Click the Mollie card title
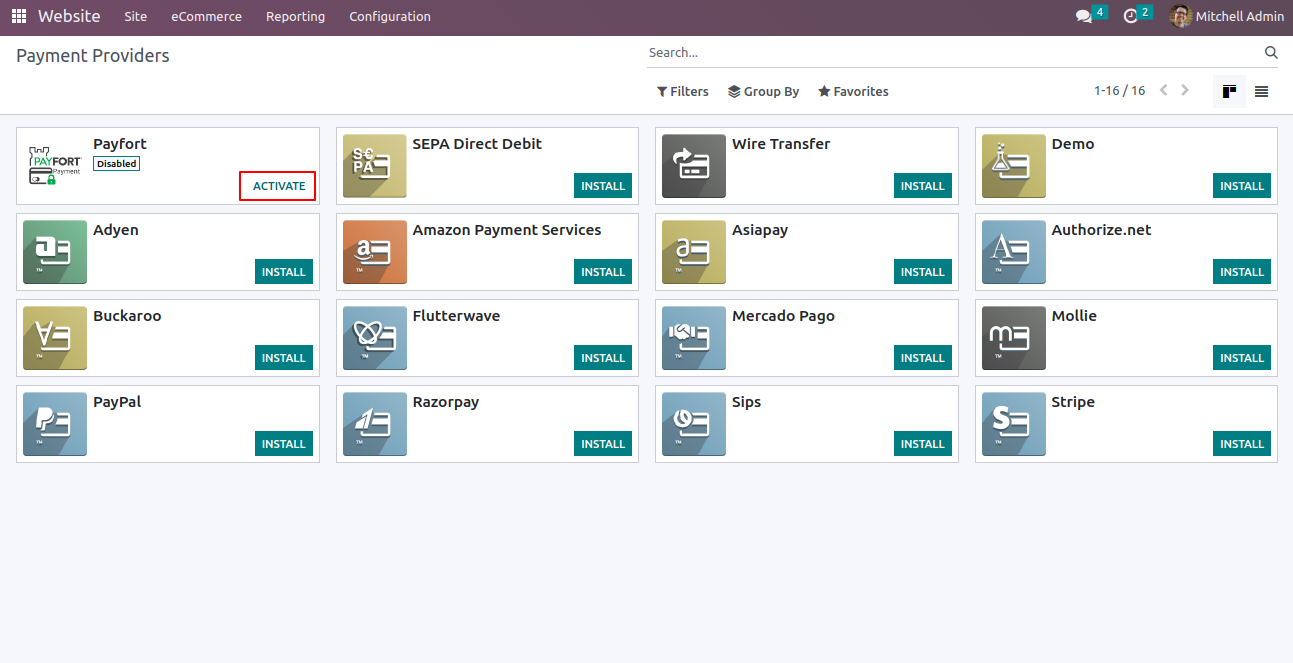The height and width of the screenshot is (663, 1293). (1074, 316)
